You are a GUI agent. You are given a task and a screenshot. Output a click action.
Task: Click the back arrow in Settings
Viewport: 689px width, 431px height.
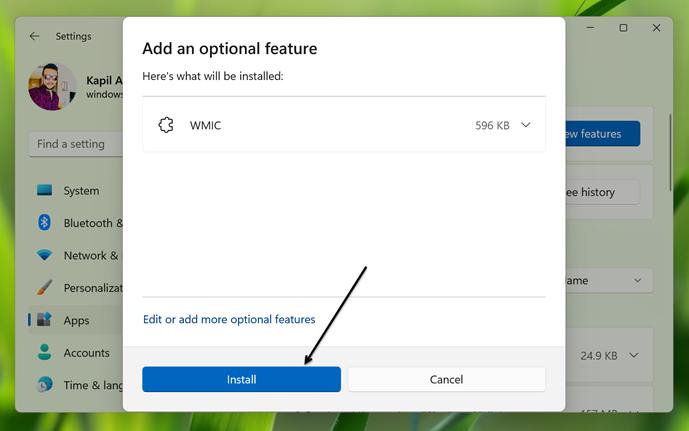pyautogui.click(x=35, y=36)
